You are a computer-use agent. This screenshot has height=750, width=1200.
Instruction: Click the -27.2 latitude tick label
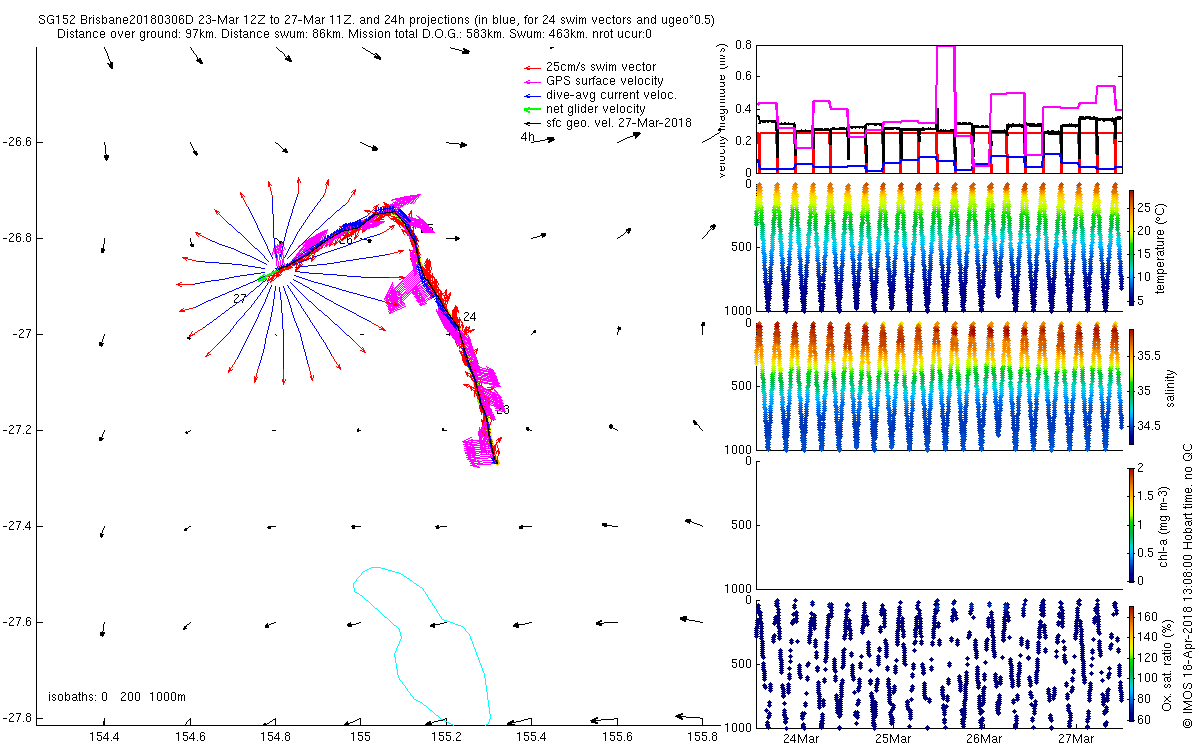[18, 430]
